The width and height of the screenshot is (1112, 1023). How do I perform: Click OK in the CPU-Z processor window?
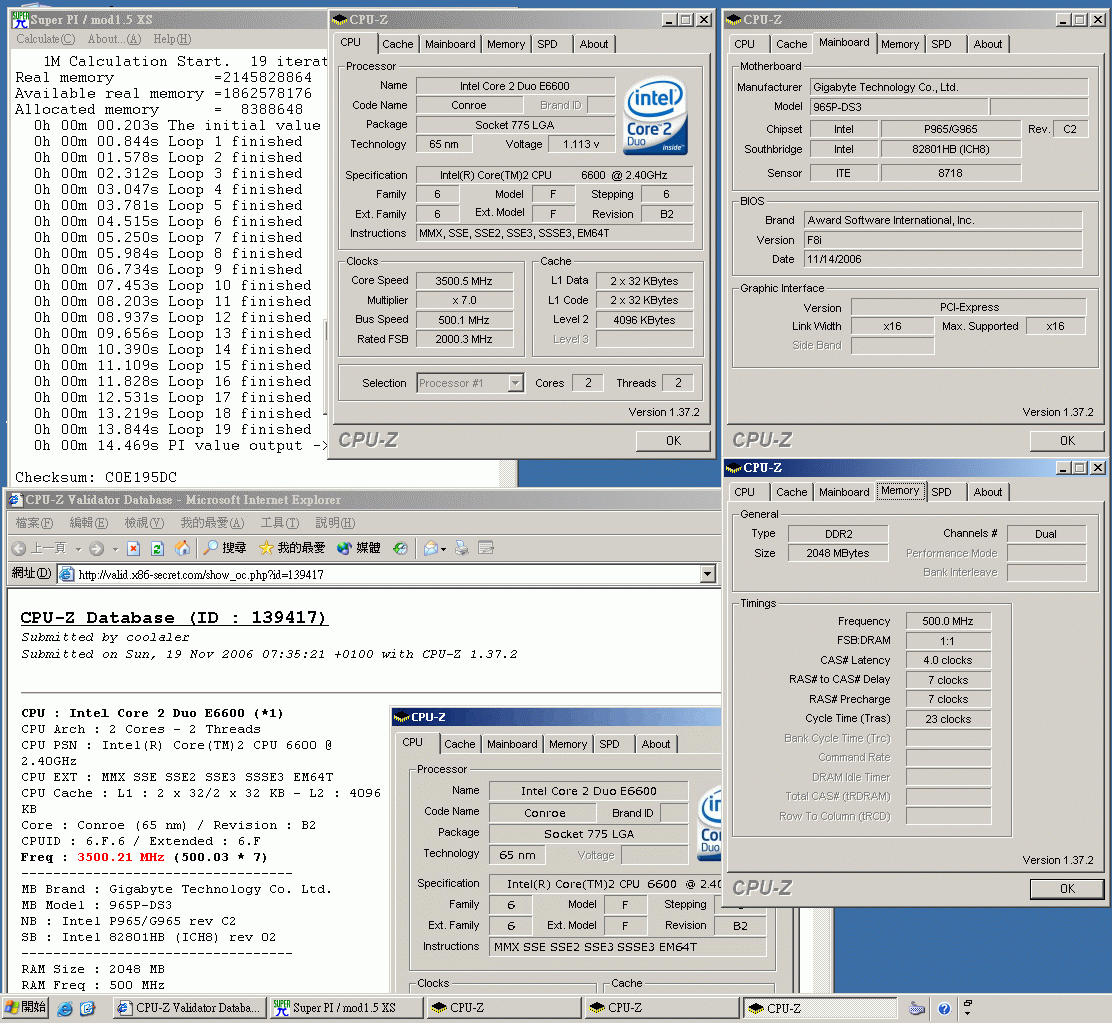click(x=673, y=440)
